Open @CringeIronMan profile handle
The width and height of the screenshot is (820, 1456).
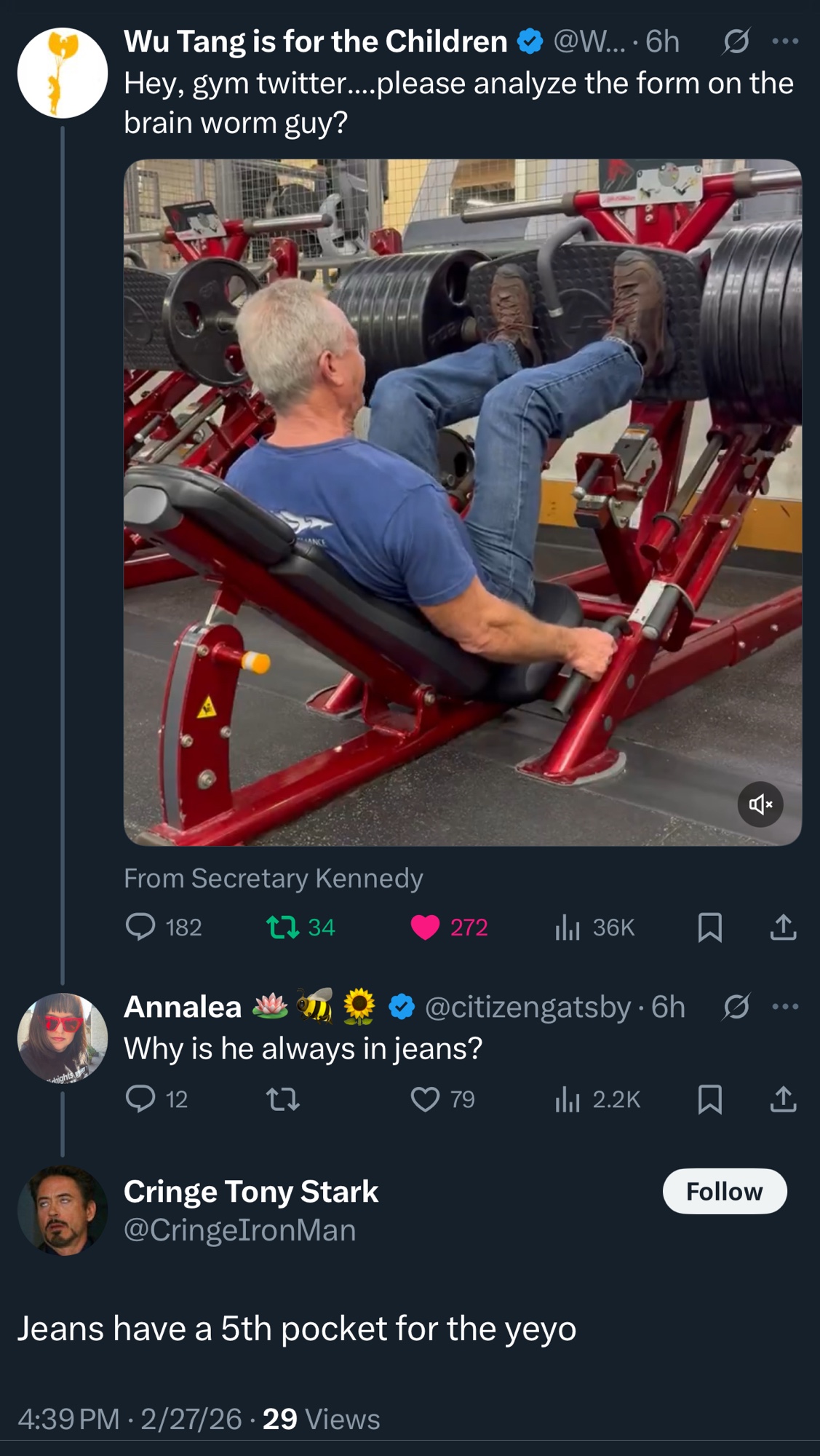(239, 1230)
